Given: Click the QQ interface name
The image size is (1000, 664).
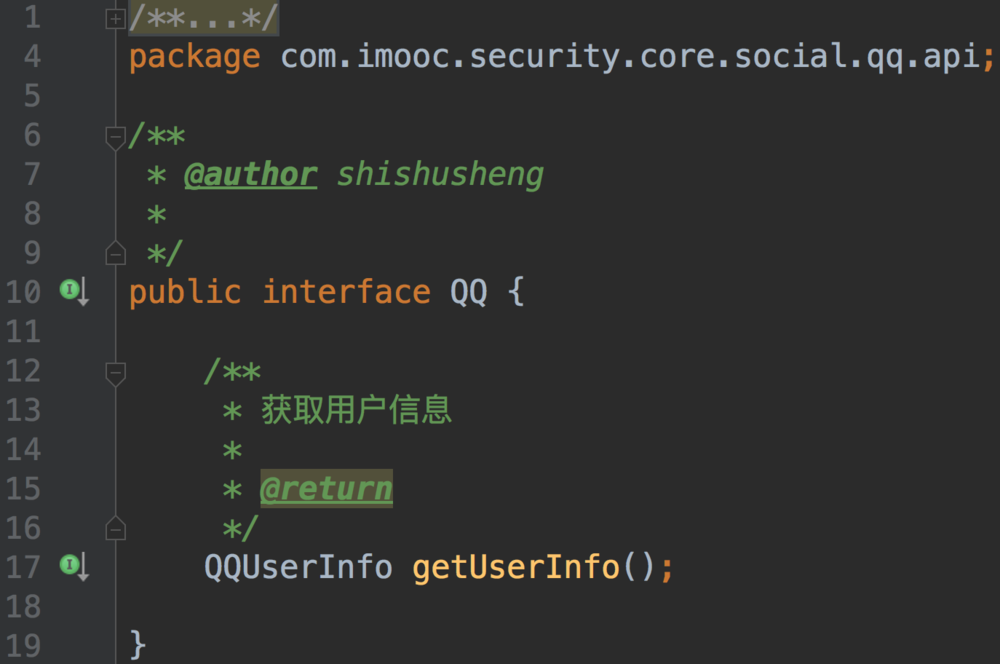Looking at the screenshot, I should (468, 292).
